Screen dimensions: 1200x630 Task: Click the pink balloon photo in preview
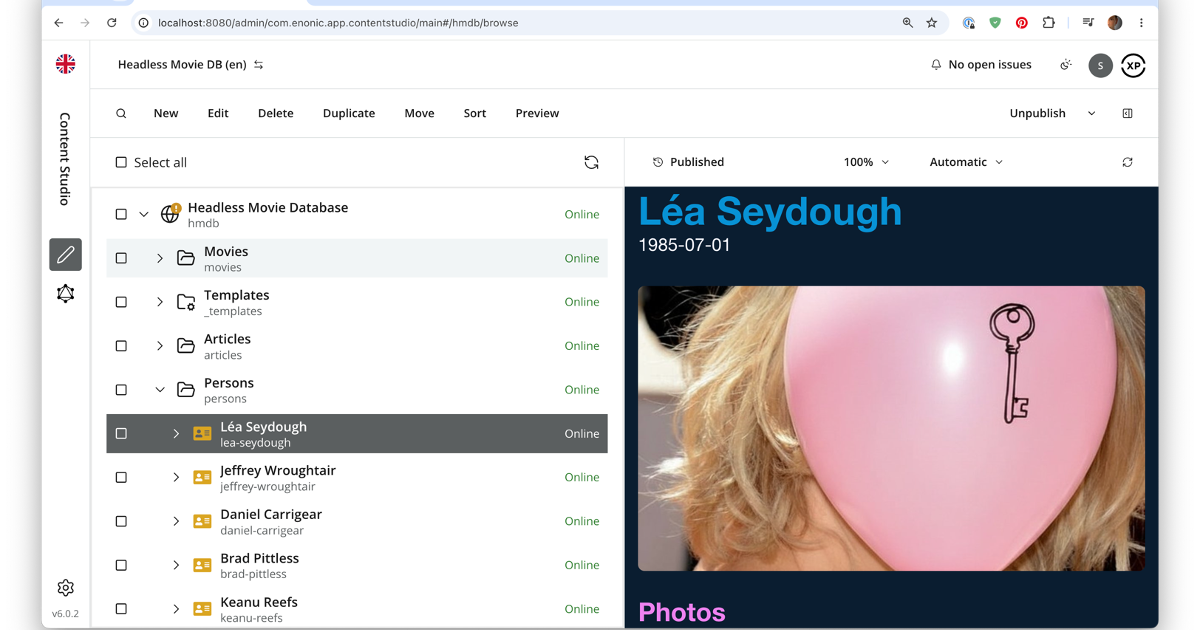(892, 429)
